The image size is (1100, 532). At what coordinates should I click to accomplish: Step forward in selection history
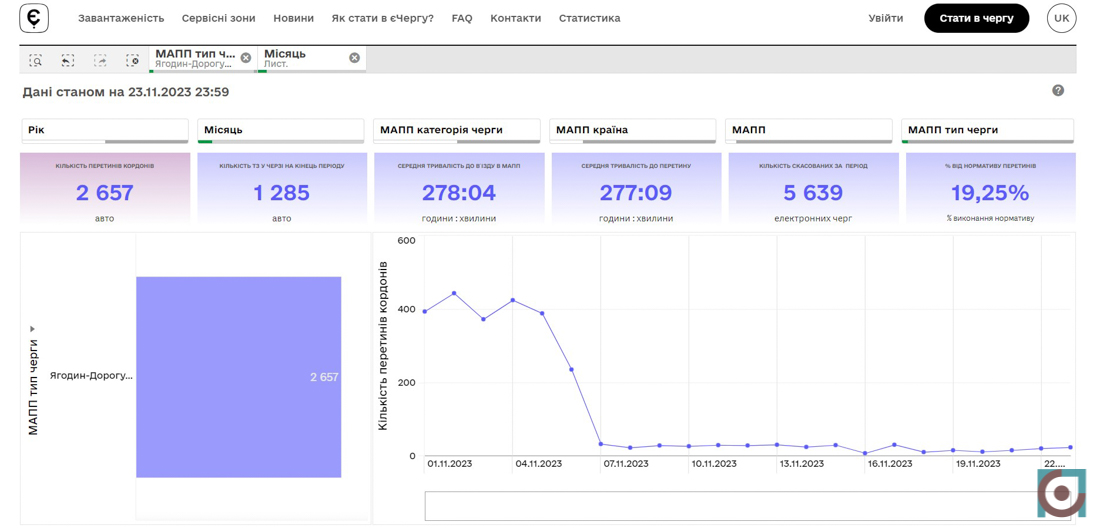click(100, 60)
